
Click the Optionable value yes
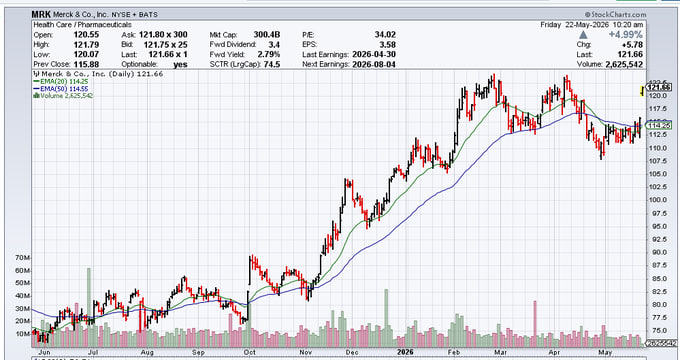(x=180, y=65)
